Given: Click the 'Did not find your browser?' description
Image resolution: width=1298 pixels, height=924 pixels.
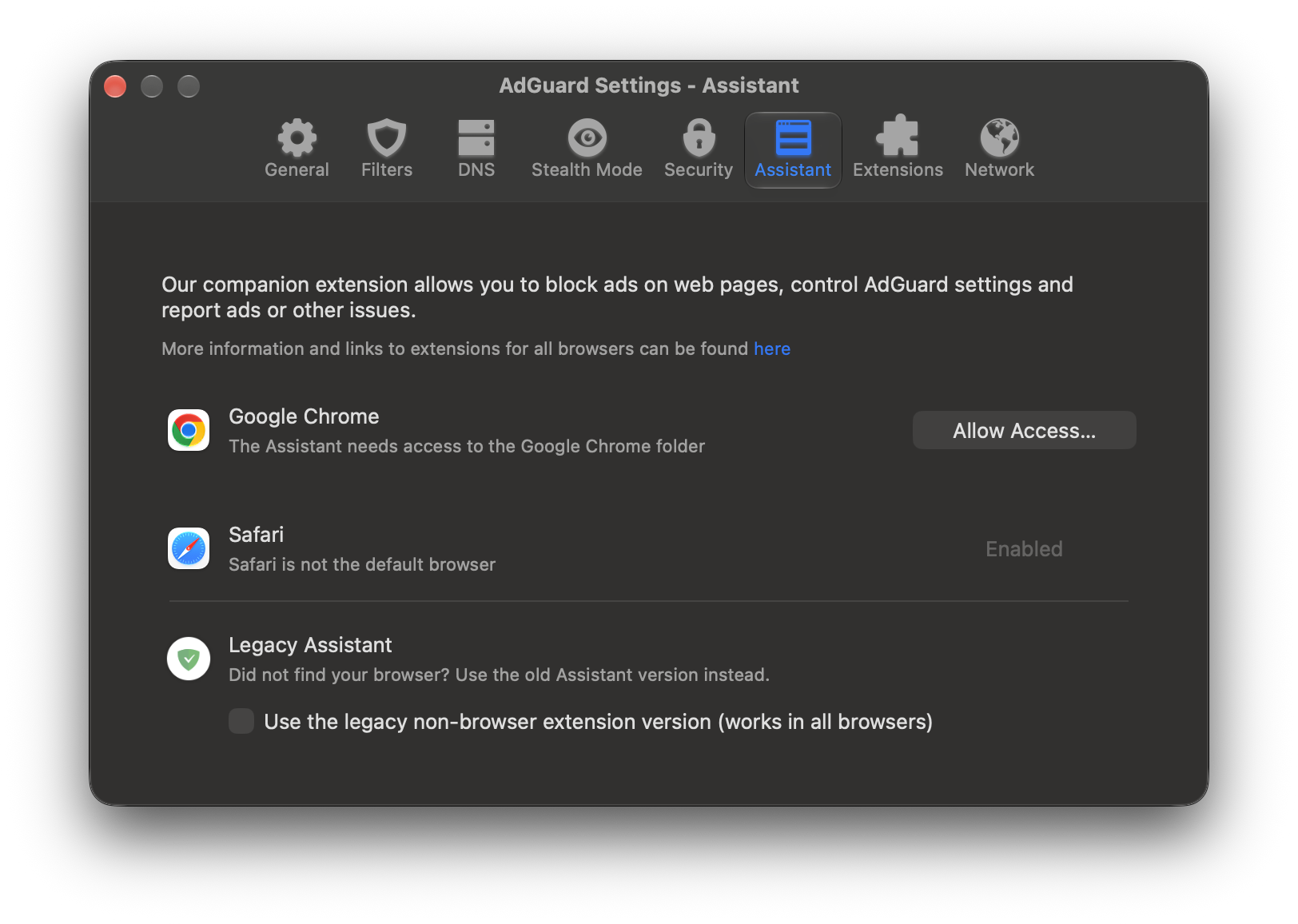Looking at the screenshot, I should 499,675.
